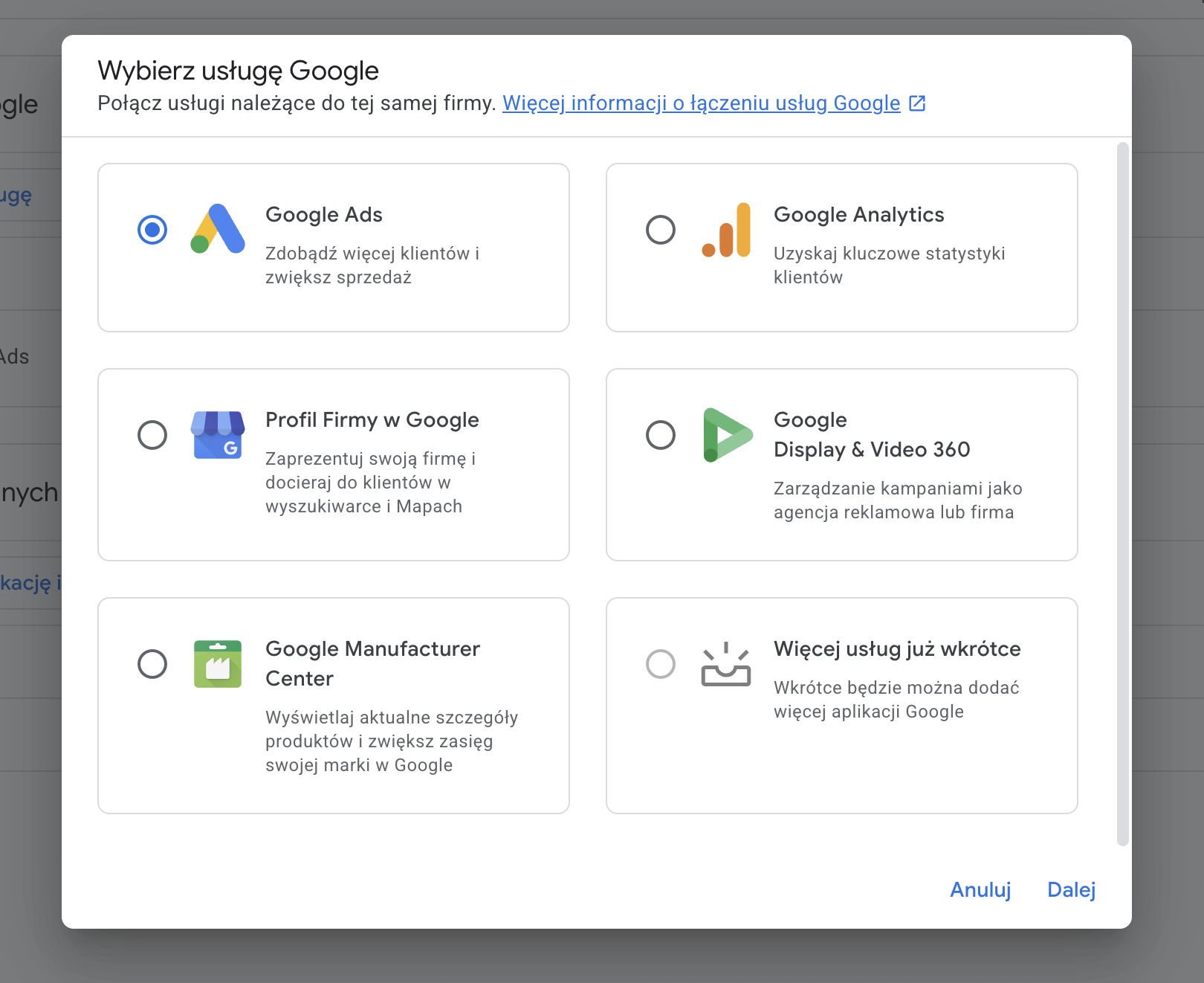Click the external link icon after the help link
Screen dimensions: 1204x983
[x=917, y=103]
